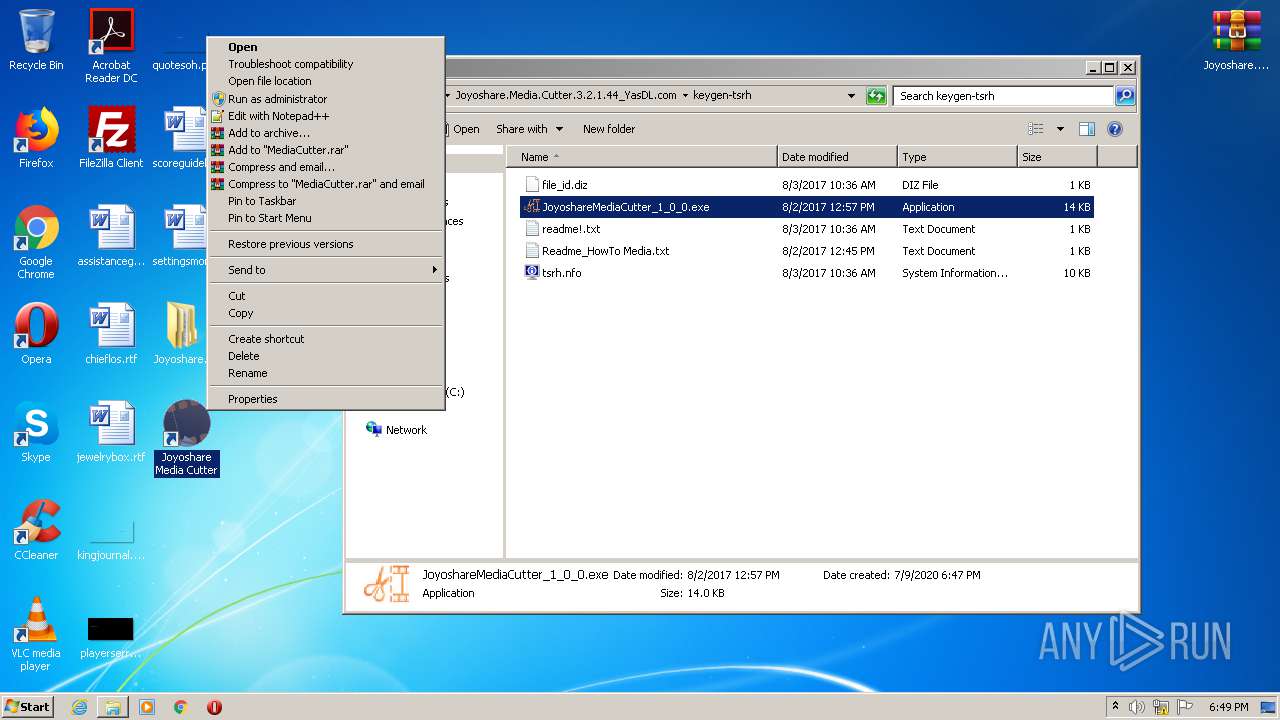
Task: Sort by Date modified column header
Action: (837, 157)
